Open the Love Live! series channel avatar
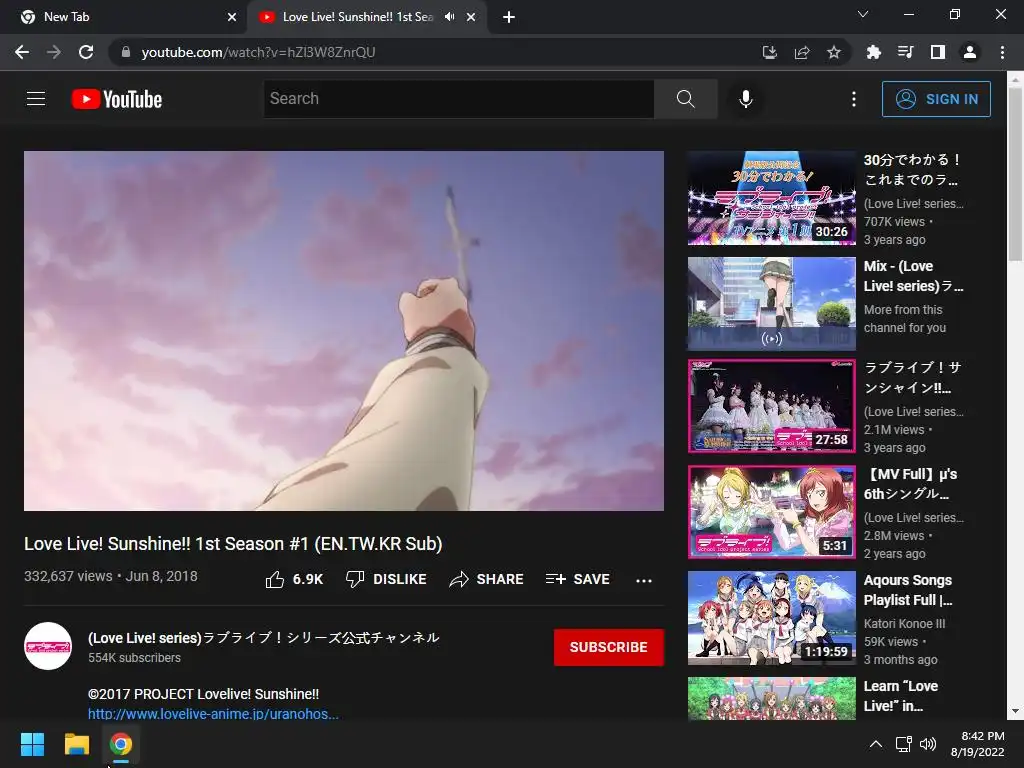The height and width of the screenshot is (768, 1024). (x=48, y=646)
